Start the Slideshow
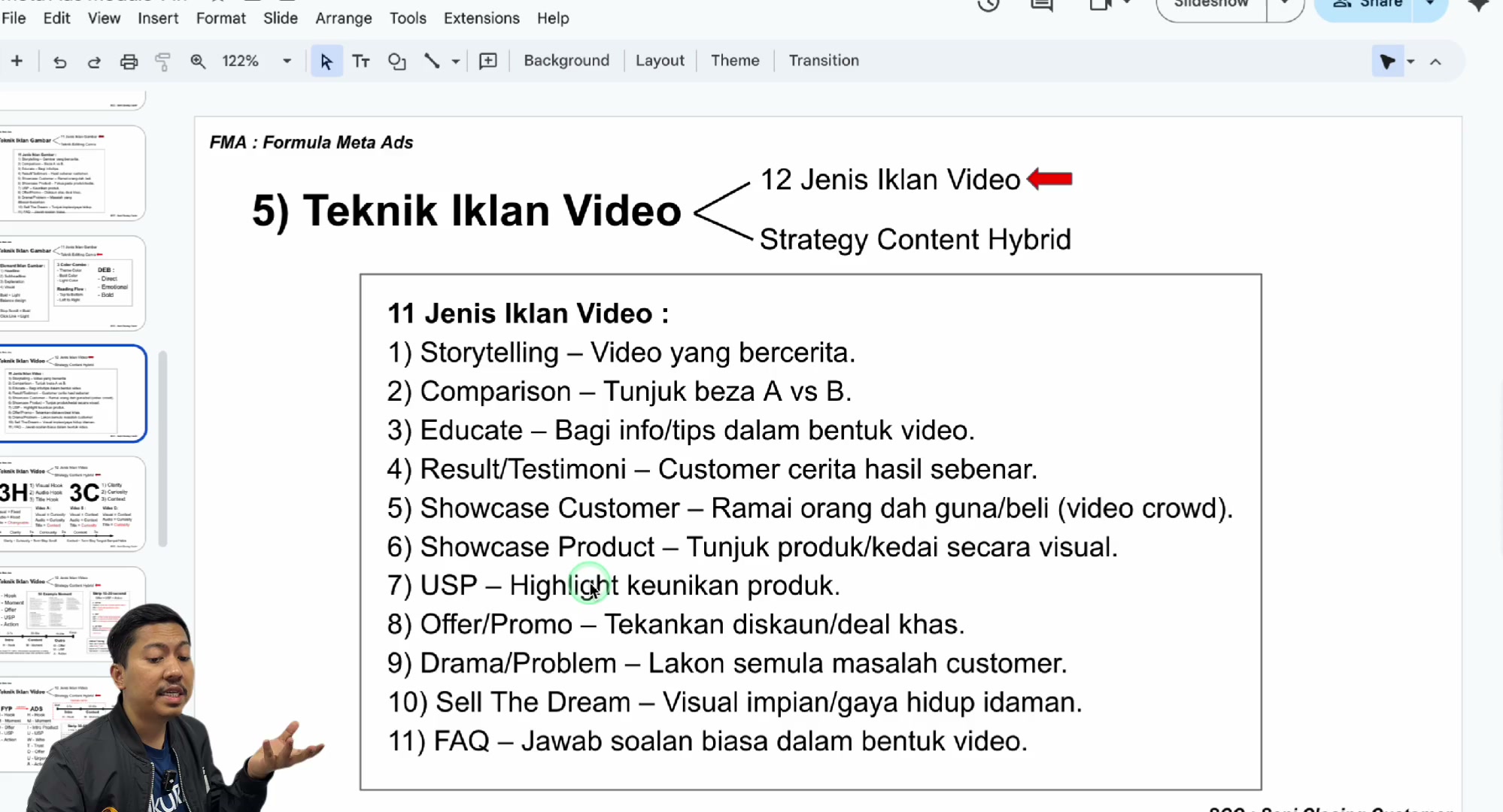Viewport: 1503px width, 812px height. point(1211,5)
